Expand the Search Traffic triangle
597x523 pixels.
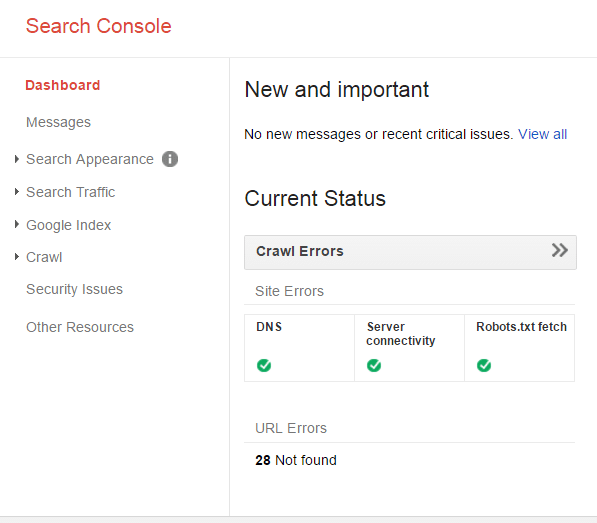(x=16, y=192)
